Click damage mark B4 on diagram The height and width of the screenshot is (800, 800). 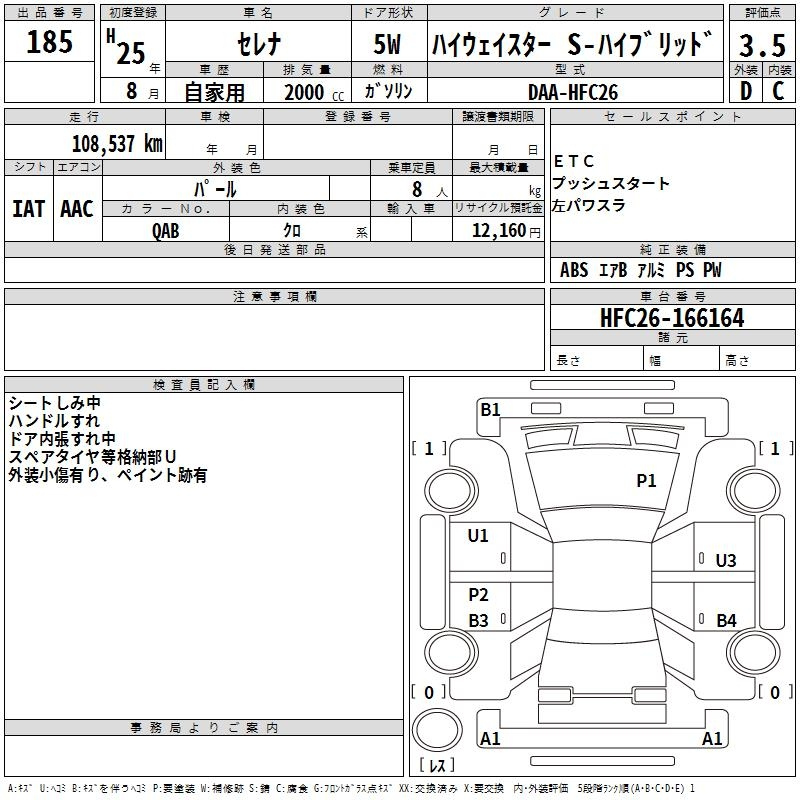pyautogui.click(x=726, y=620)
